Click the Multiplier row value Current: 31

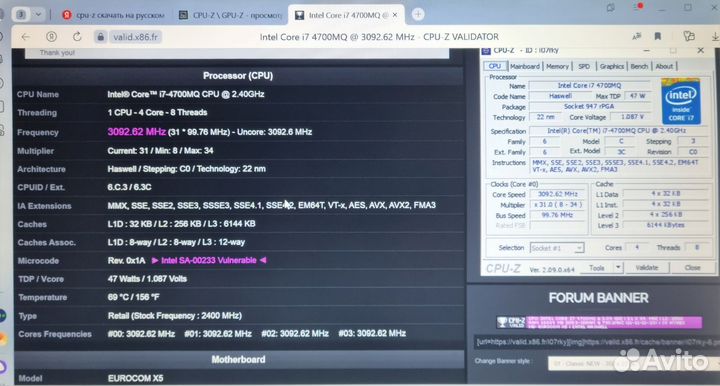point(160,151)
